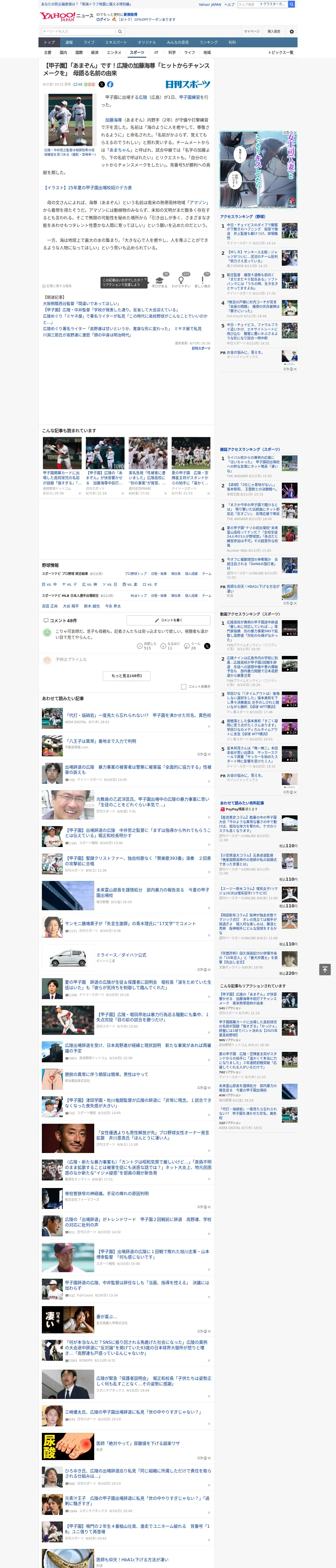Click the マイページ button
The image size is (336, 1568).
point(252,32)
